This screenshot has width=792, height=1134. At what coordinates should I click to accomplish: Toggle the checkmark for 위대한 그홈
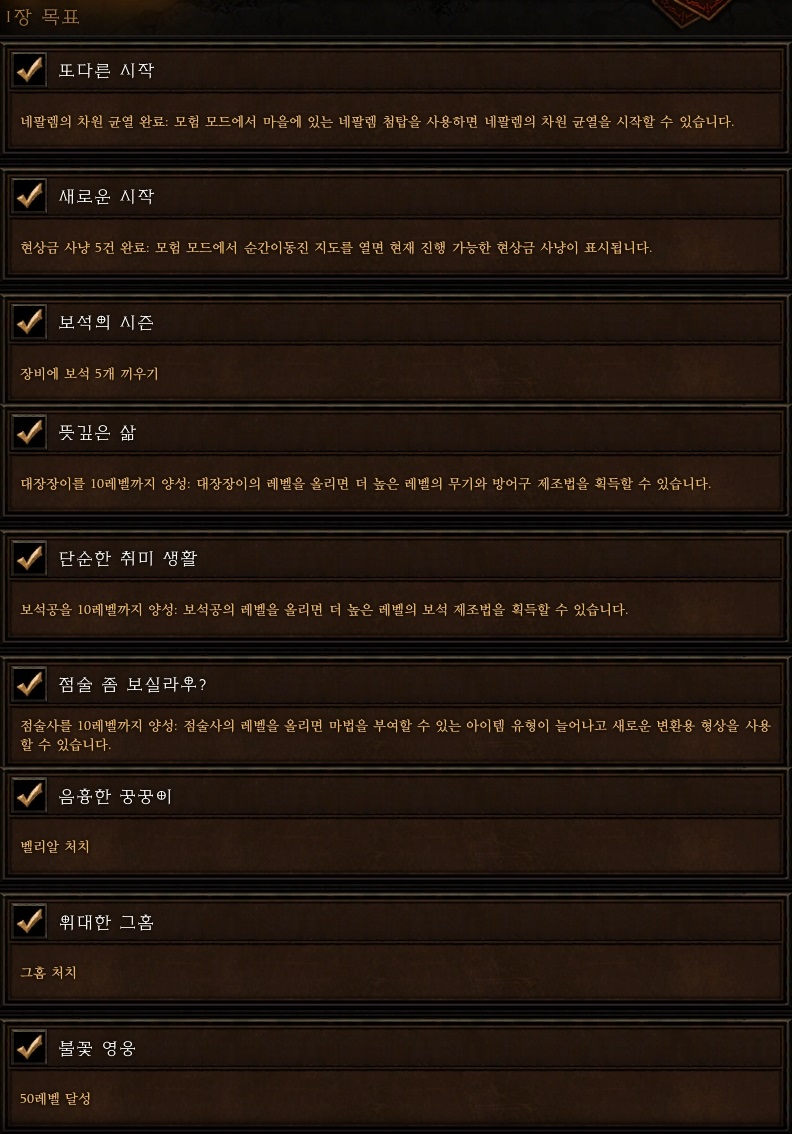(x=30, y=921)
